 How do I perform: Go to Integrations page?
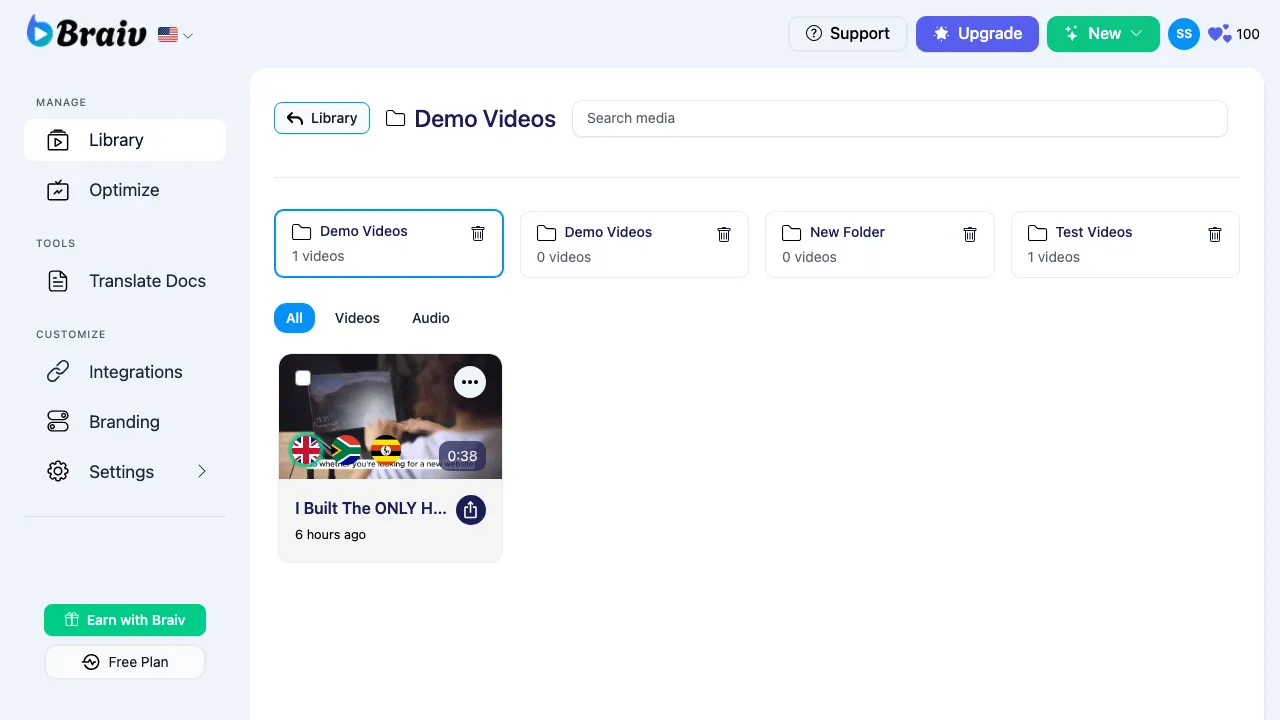pyautogui.click(x=125, y=372)
